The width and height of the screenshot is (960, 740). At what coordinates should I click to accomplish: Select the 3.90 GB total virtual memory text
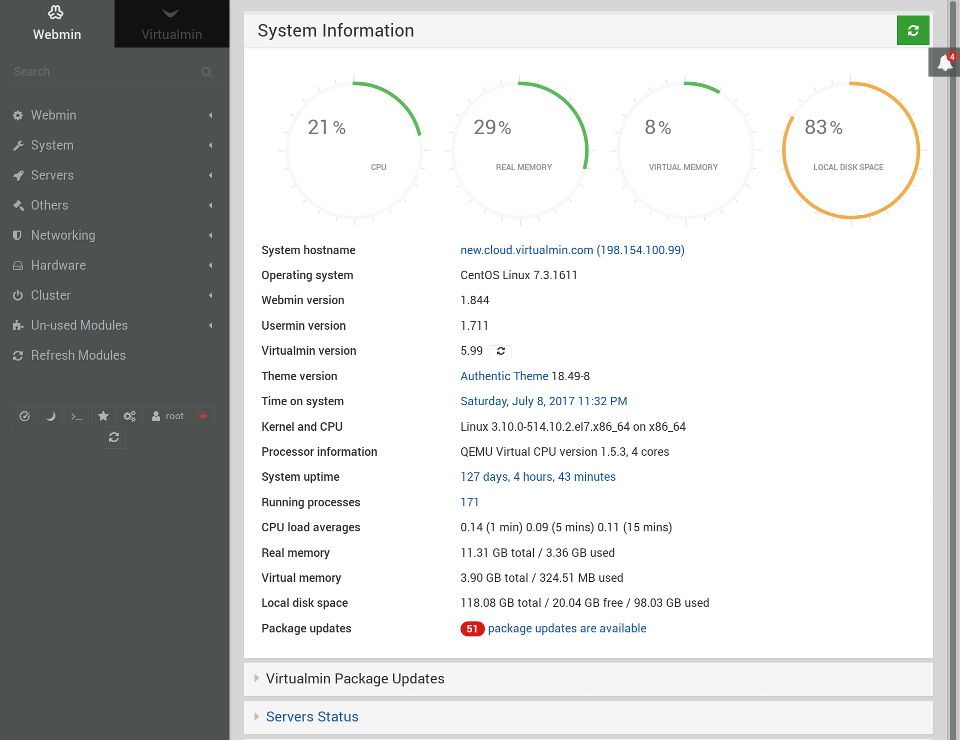click(x=542, y=578)
